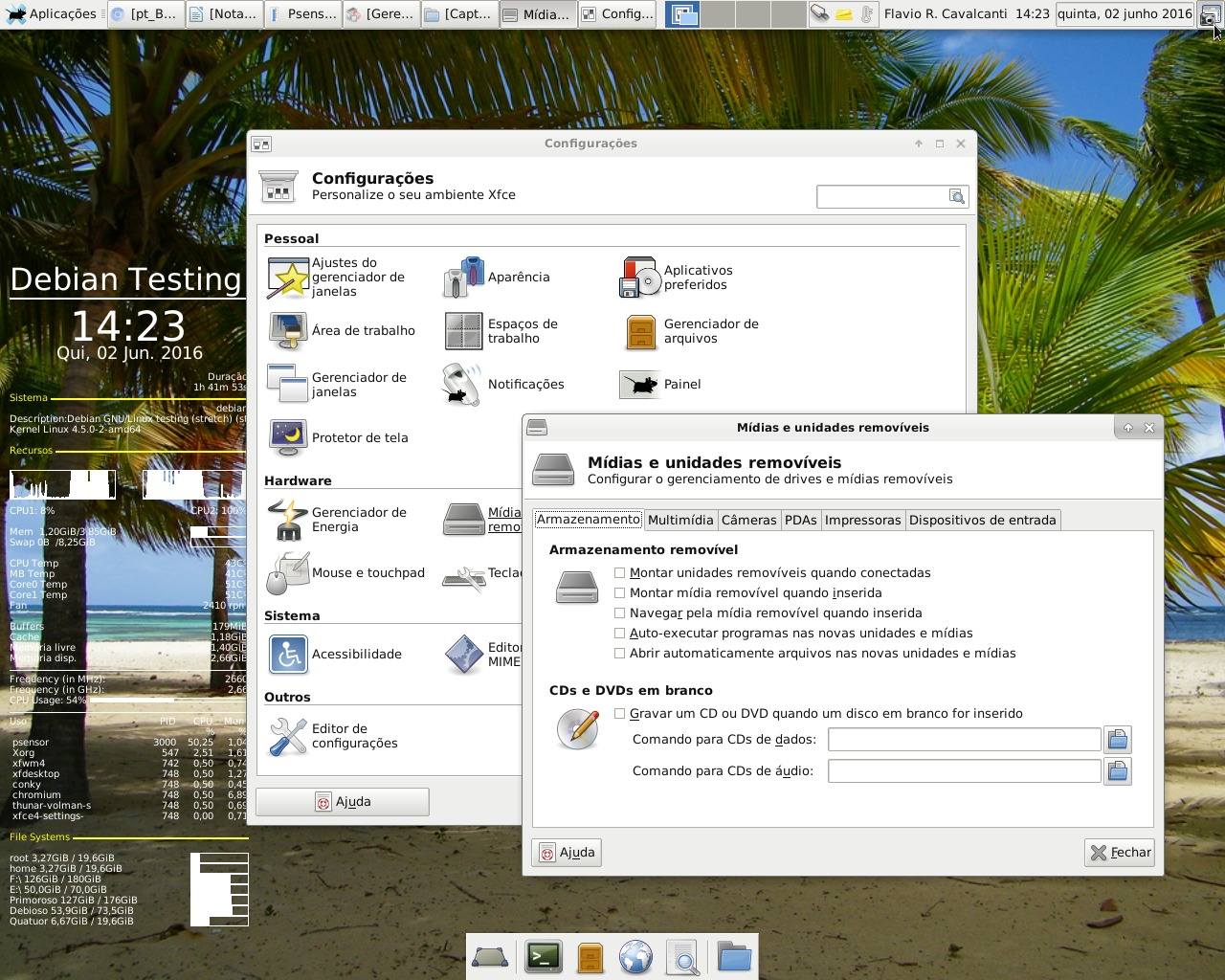Open the Aplicações menu in the panel
The image size is (1225, 980).
(x=52, y=14)
